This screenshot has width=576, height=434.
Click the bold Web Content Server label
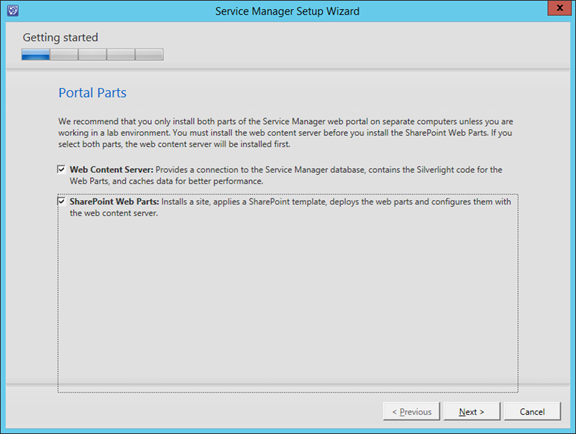pyautogui.click(x=111, y=169)
